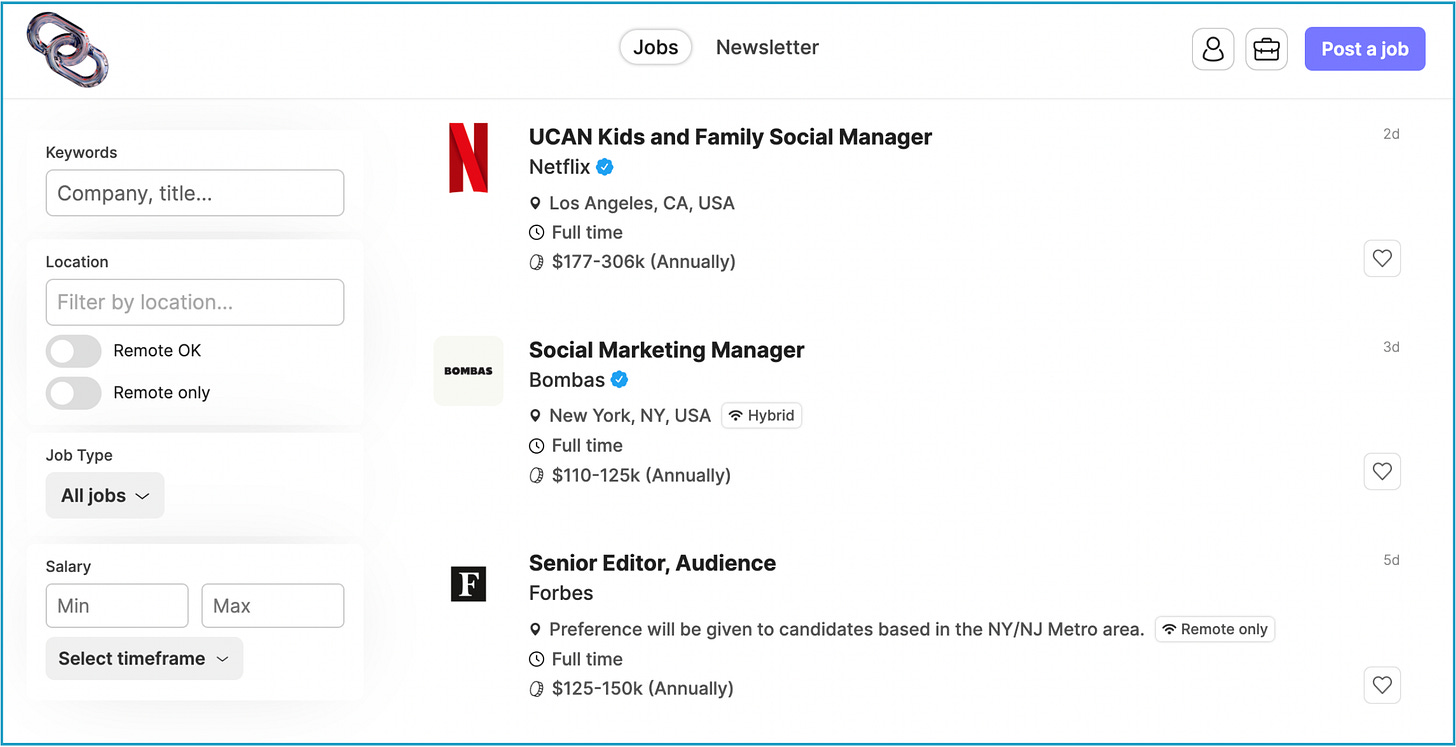Focus the Filter by location field
The image size is (1456, 747).
click(195, 302)
